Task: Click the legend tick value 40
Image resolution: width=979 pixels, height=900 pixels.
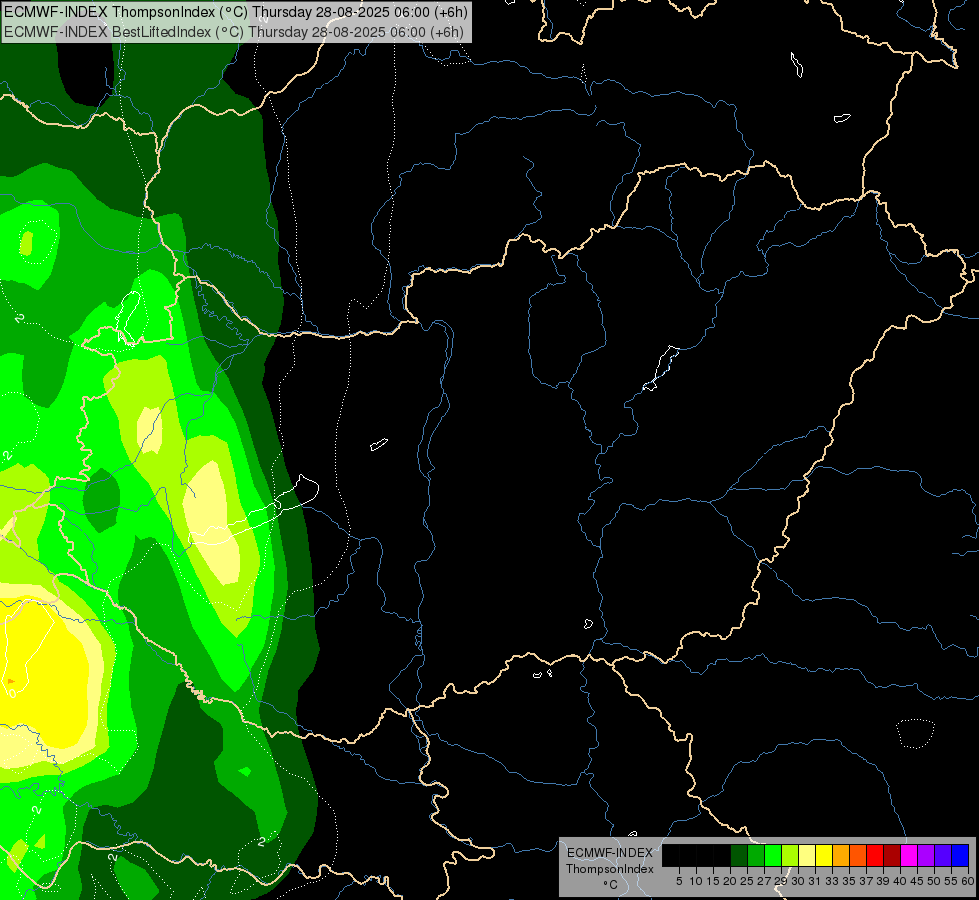Action: pyautogui.click(x=900, y=881)
